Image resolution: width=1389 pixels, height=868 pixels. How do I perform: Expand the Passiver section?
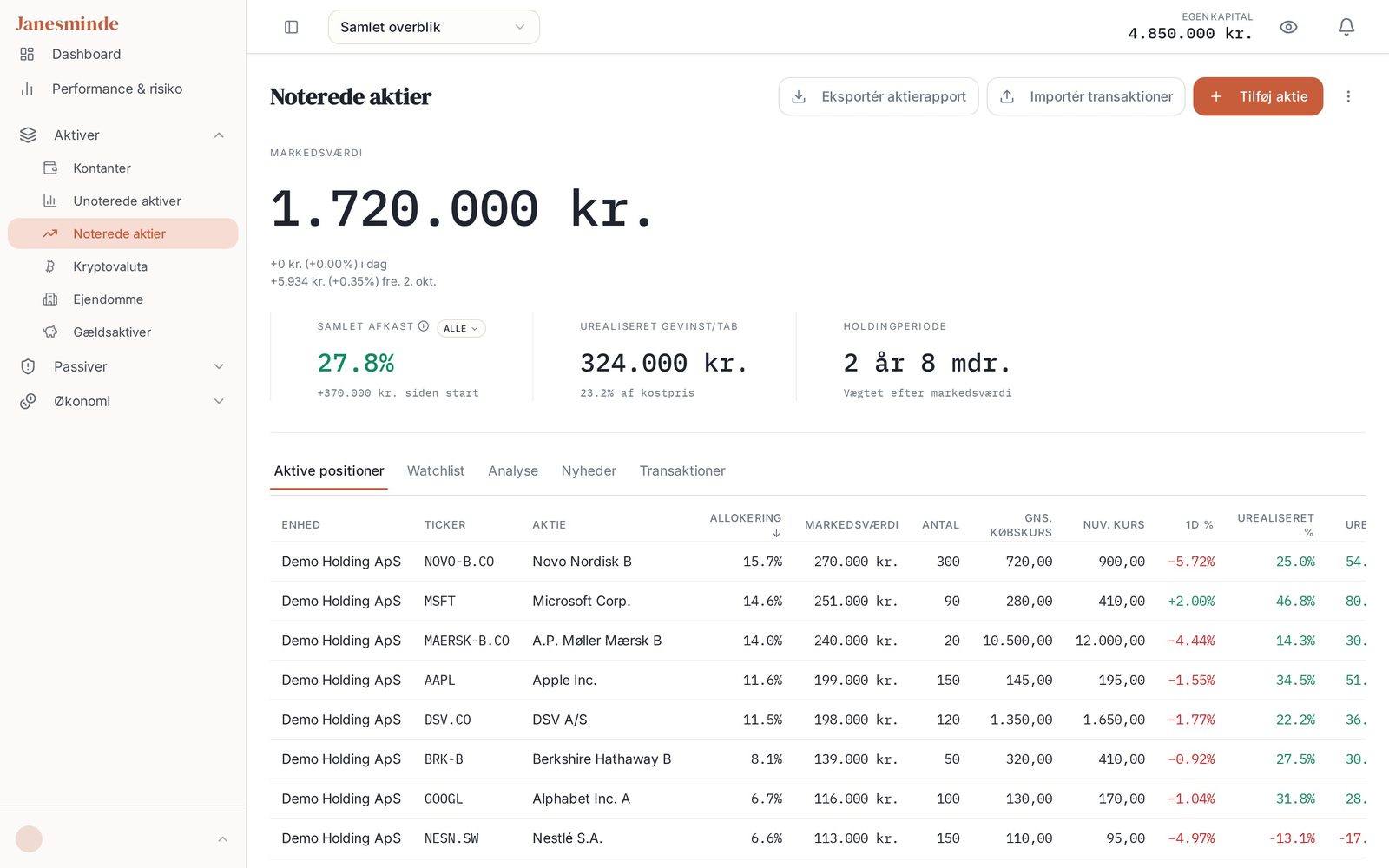(x=123, y=366)
